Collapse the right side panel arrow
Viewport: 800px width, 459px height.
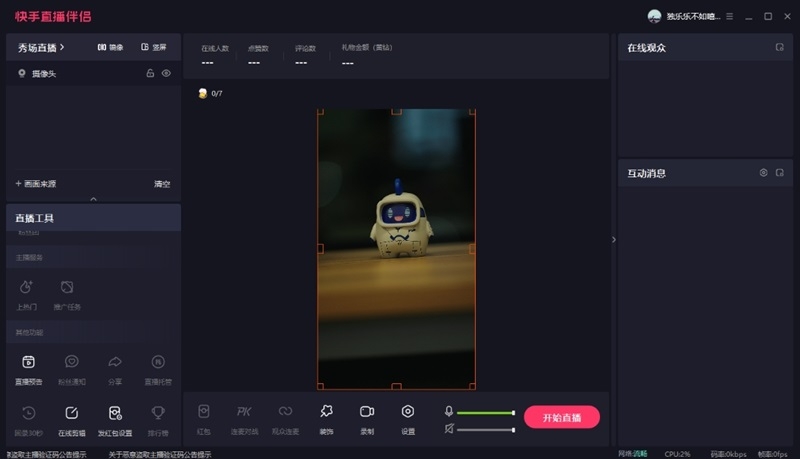click(x=614, y=239)
